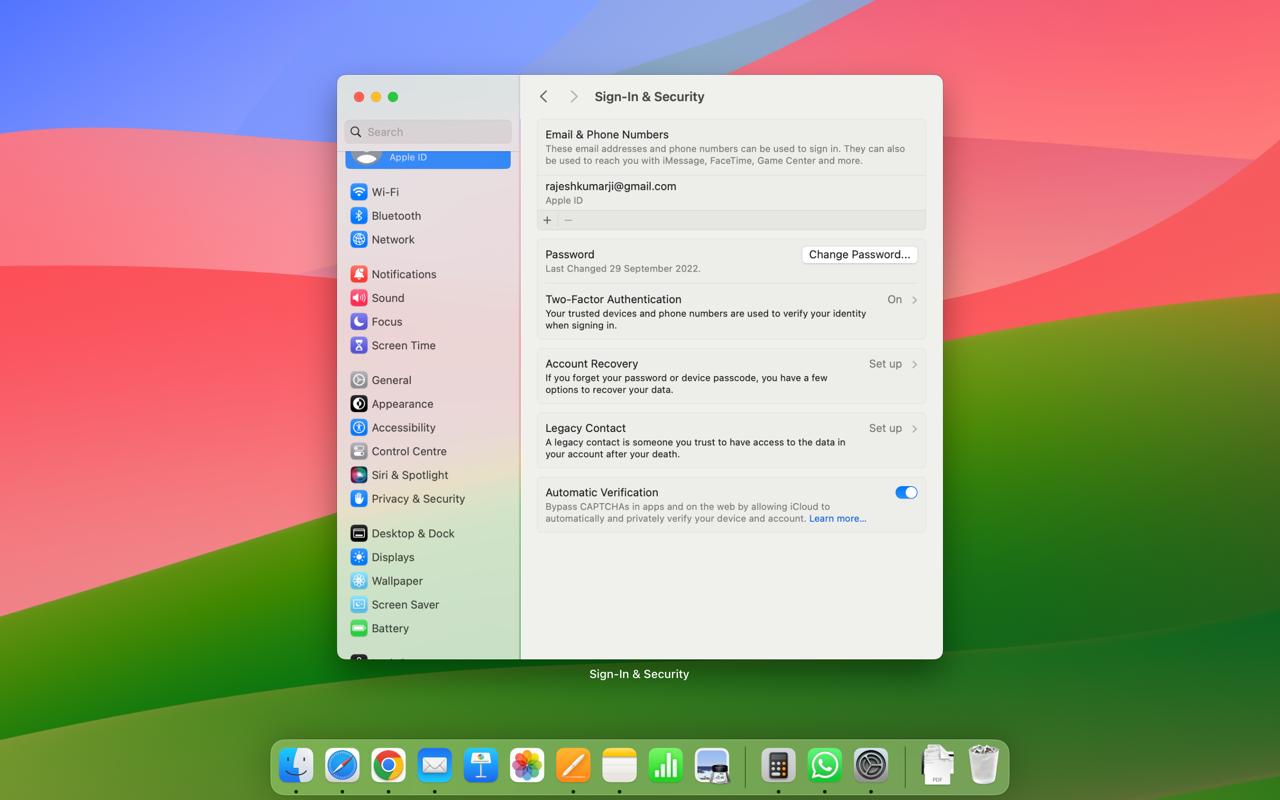Viewport: 1280px width, 800px height.
Task: Expand Account Recovery Set up chevron
Action: tap(914, 364)
